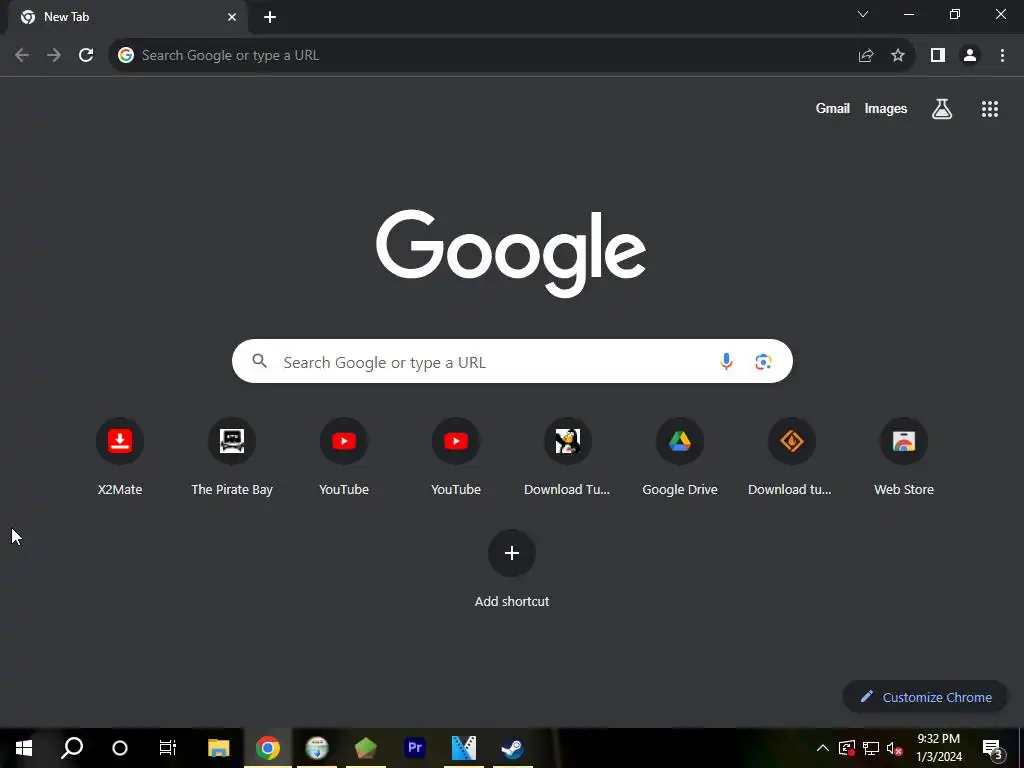The width and height of the screenshot is (1024, 768).
Task: Open the orange Download tu... shortcut
Action: [x=792, y=456]
